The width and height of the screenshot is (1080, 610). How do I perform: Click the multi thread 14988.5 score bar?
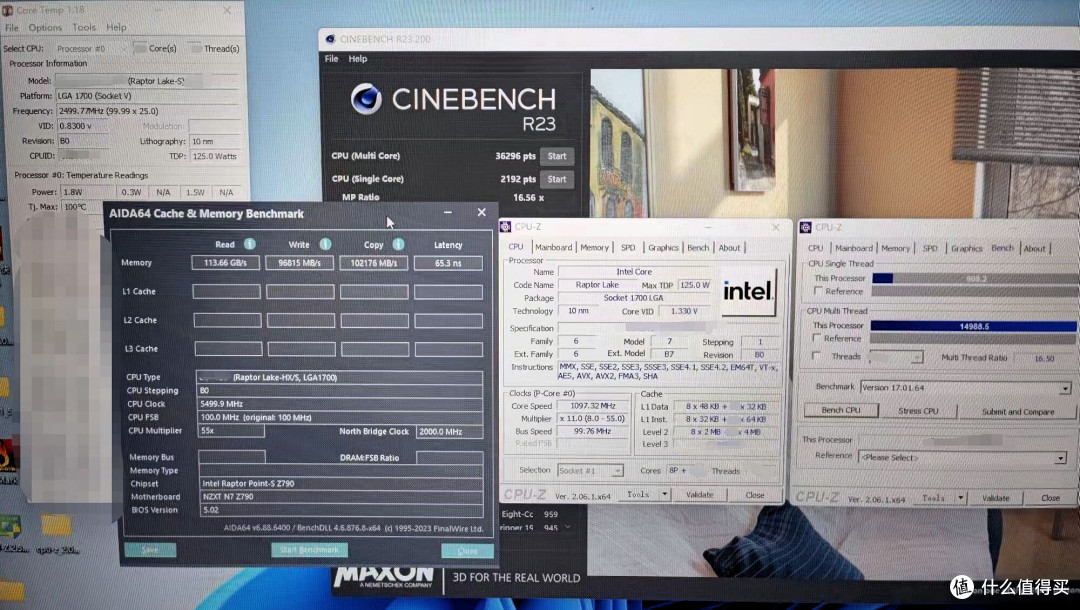click(973, 326)
